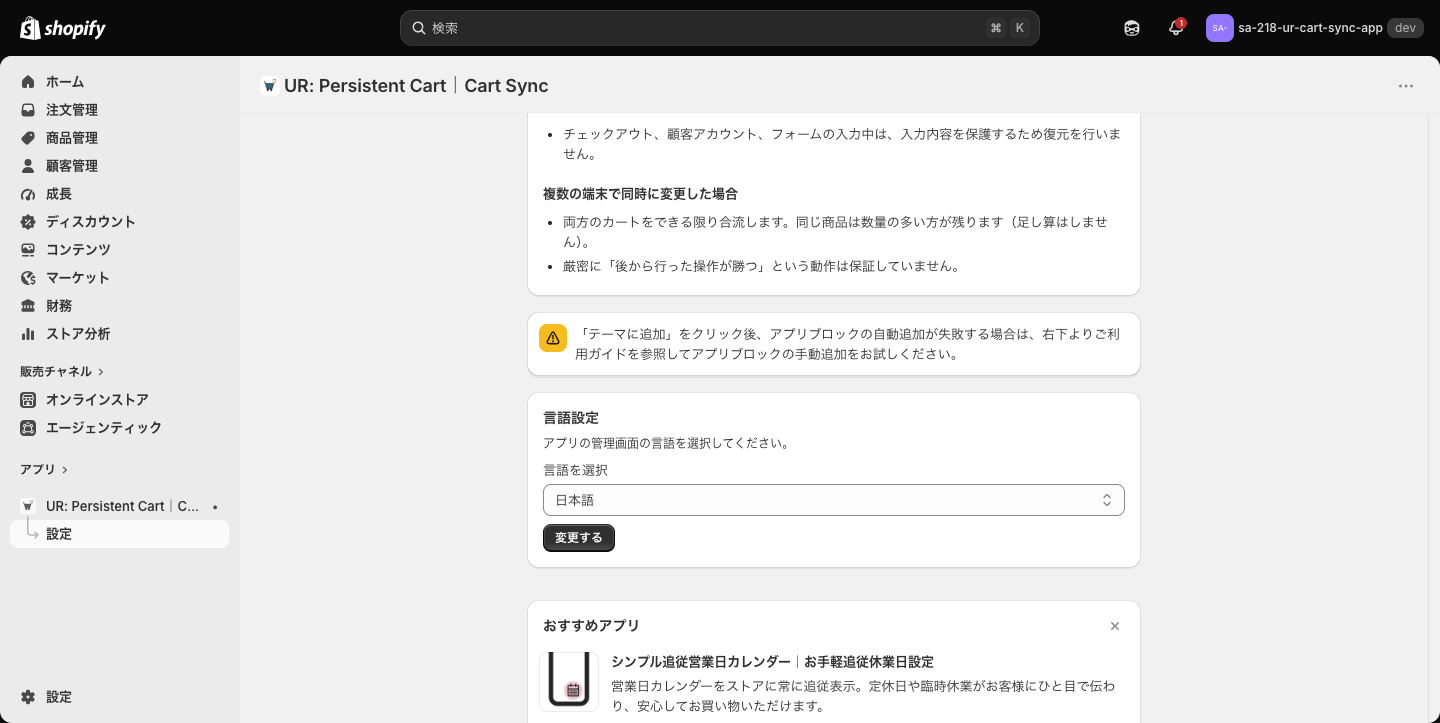The image size is (1440, 723).
Task: Open the sa-218-ur-cart-sync-app store menu
Action: [1314, 28]
